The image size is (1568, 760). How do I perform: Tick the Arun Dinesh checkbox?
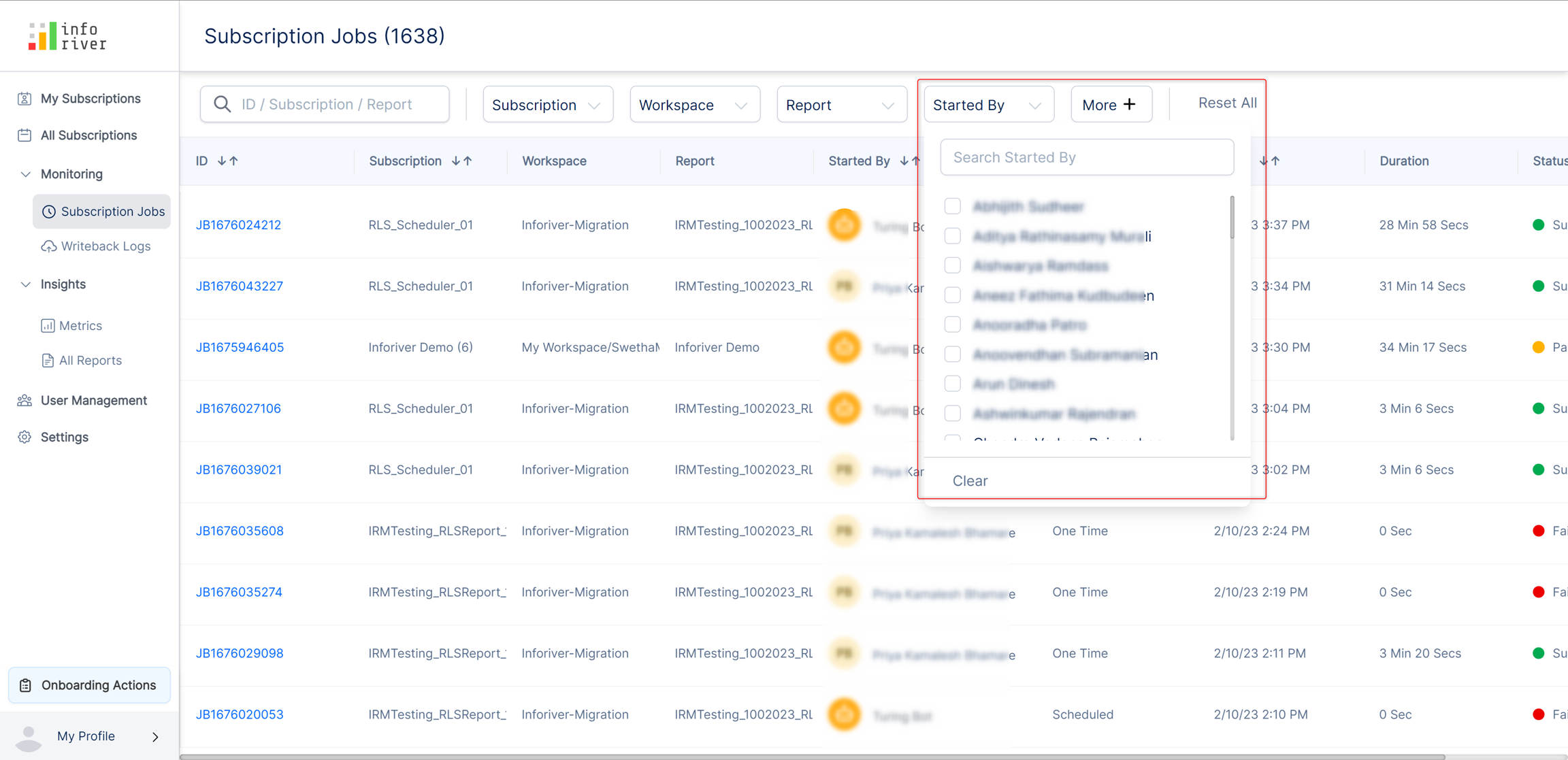click(x=952, y=384)
